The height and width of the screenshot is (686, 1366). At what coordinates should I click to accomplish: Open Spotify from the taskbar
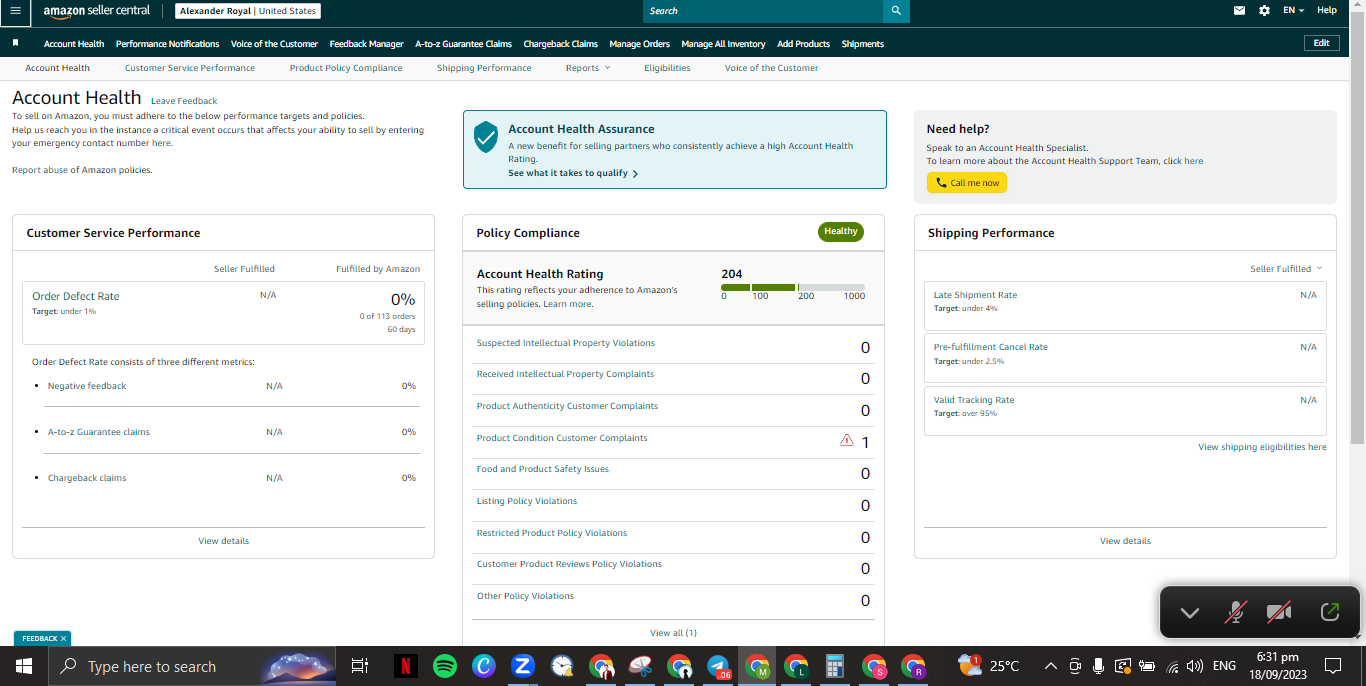pyautogui.click(x=445, y=666)
